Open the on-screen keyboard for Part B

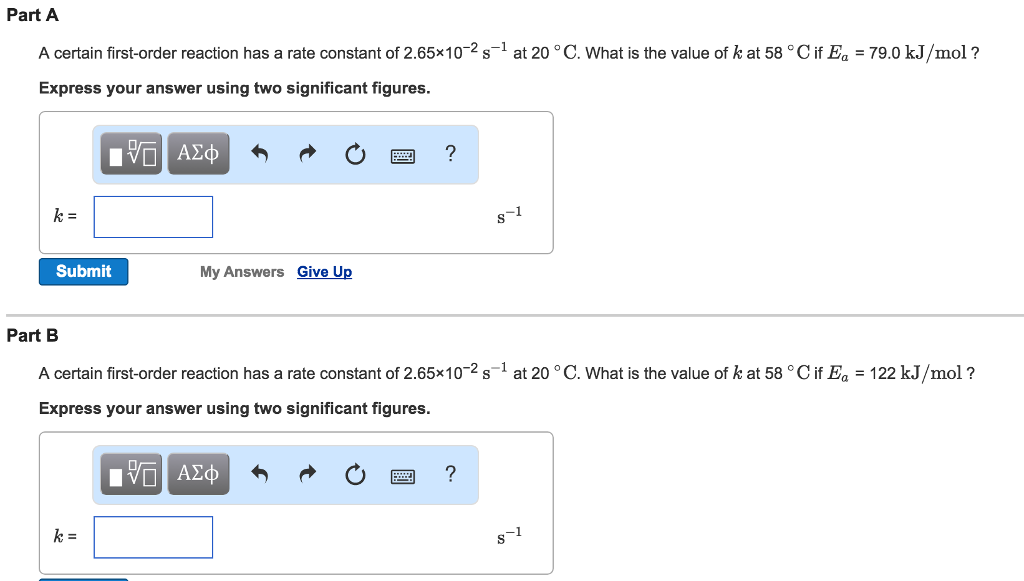click(402, 475)
